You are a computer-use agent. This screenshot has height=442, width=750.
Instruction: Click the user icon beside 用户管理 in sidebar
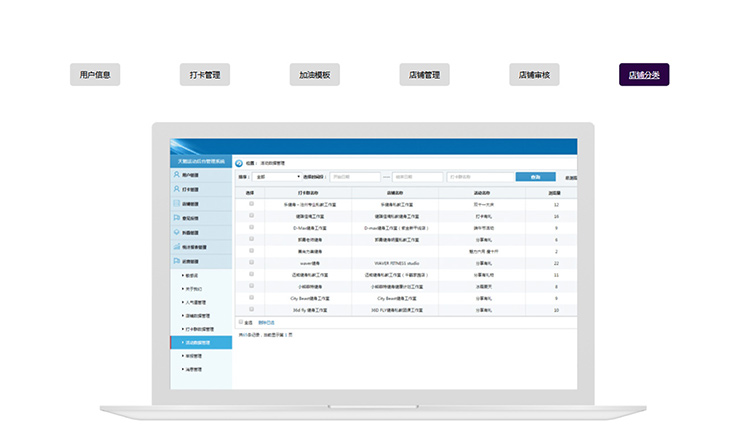tap(176, 175)
